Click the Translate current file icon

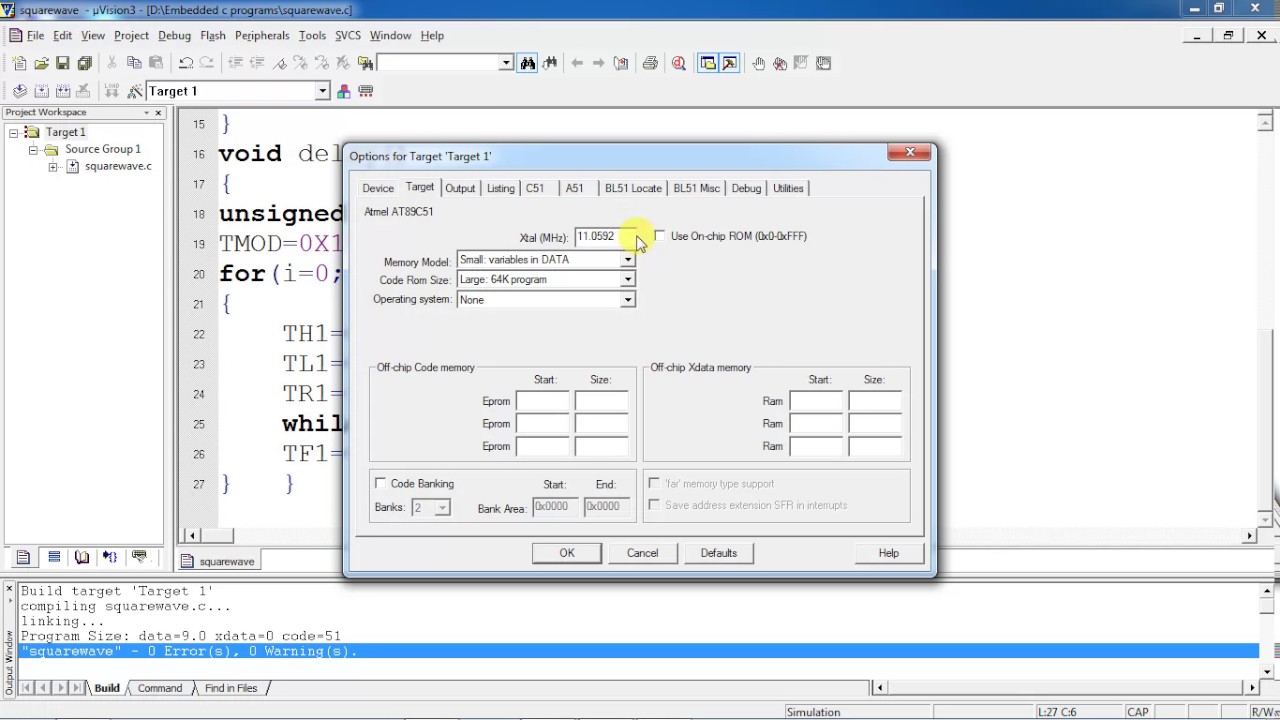click(x=19, y=91)
